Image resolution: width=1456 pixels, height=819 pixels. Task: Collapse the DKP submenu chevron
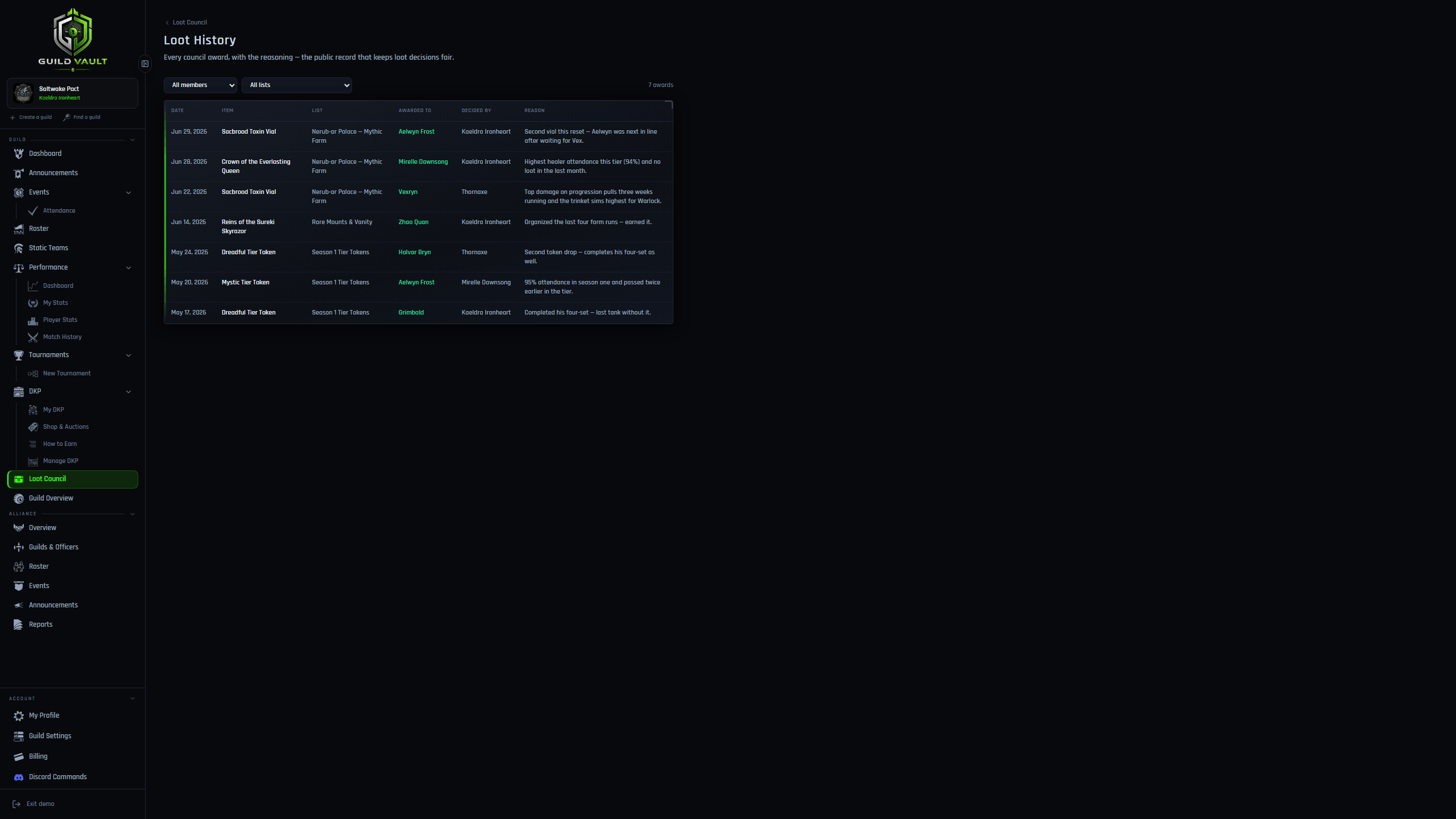[x=129, y=392]
